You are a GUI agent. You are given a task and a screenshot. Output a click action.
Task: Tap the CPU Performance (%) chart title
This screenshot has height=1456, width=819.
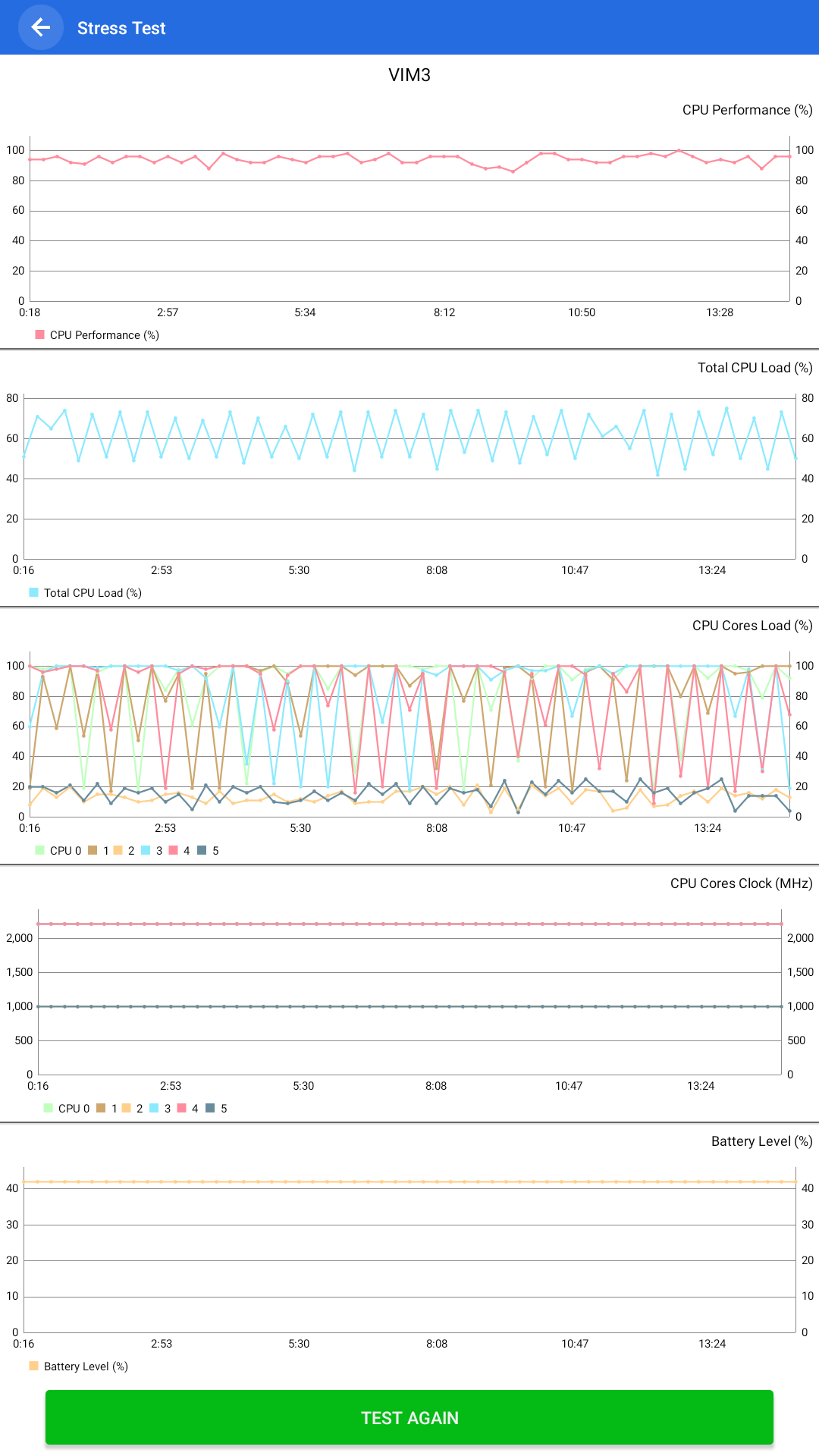(x=747, y=110)
